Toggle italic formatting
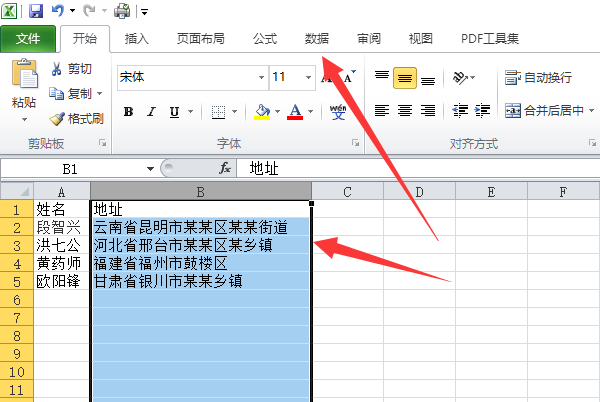The height and width of the screenshot is (402, 600). [x=152, y=112]
